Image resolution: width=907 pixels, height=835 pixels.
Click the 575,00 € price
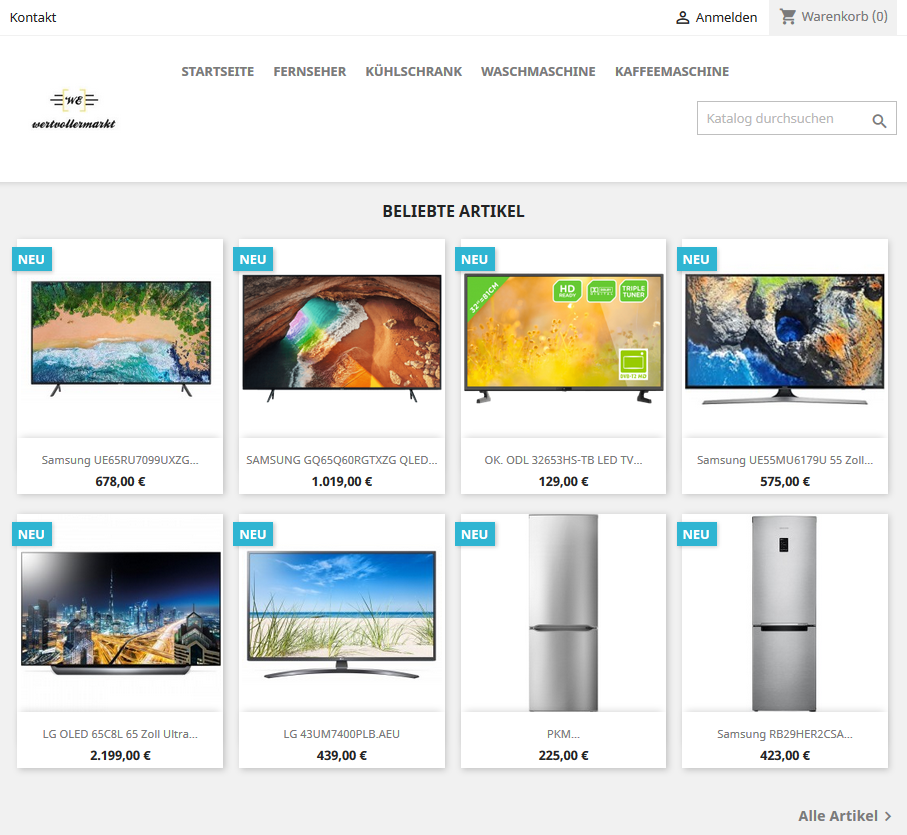point(785,482)
